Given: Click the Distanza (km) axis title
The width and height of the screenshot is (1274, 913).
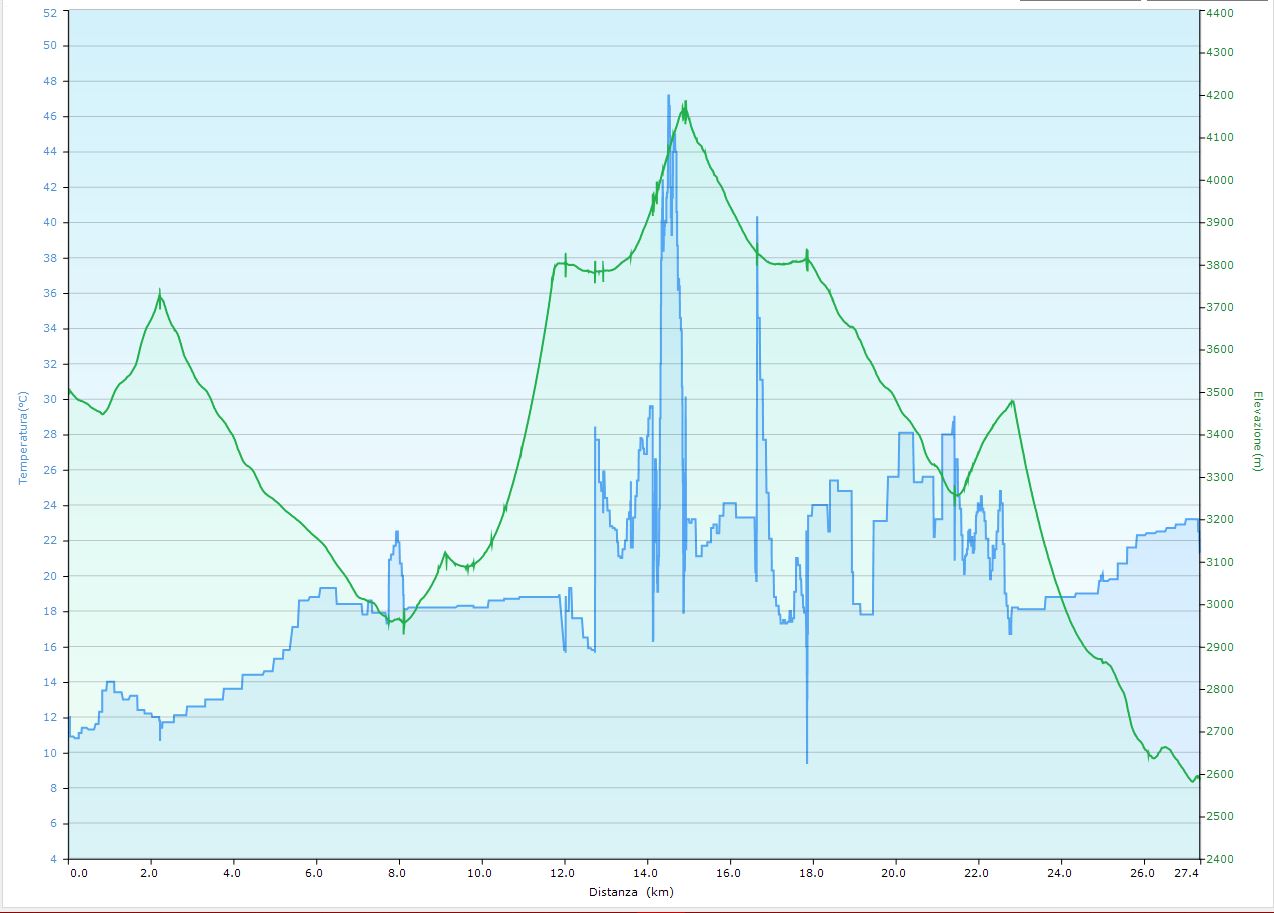Looking at the screenshot, I should tap(631, 891).
